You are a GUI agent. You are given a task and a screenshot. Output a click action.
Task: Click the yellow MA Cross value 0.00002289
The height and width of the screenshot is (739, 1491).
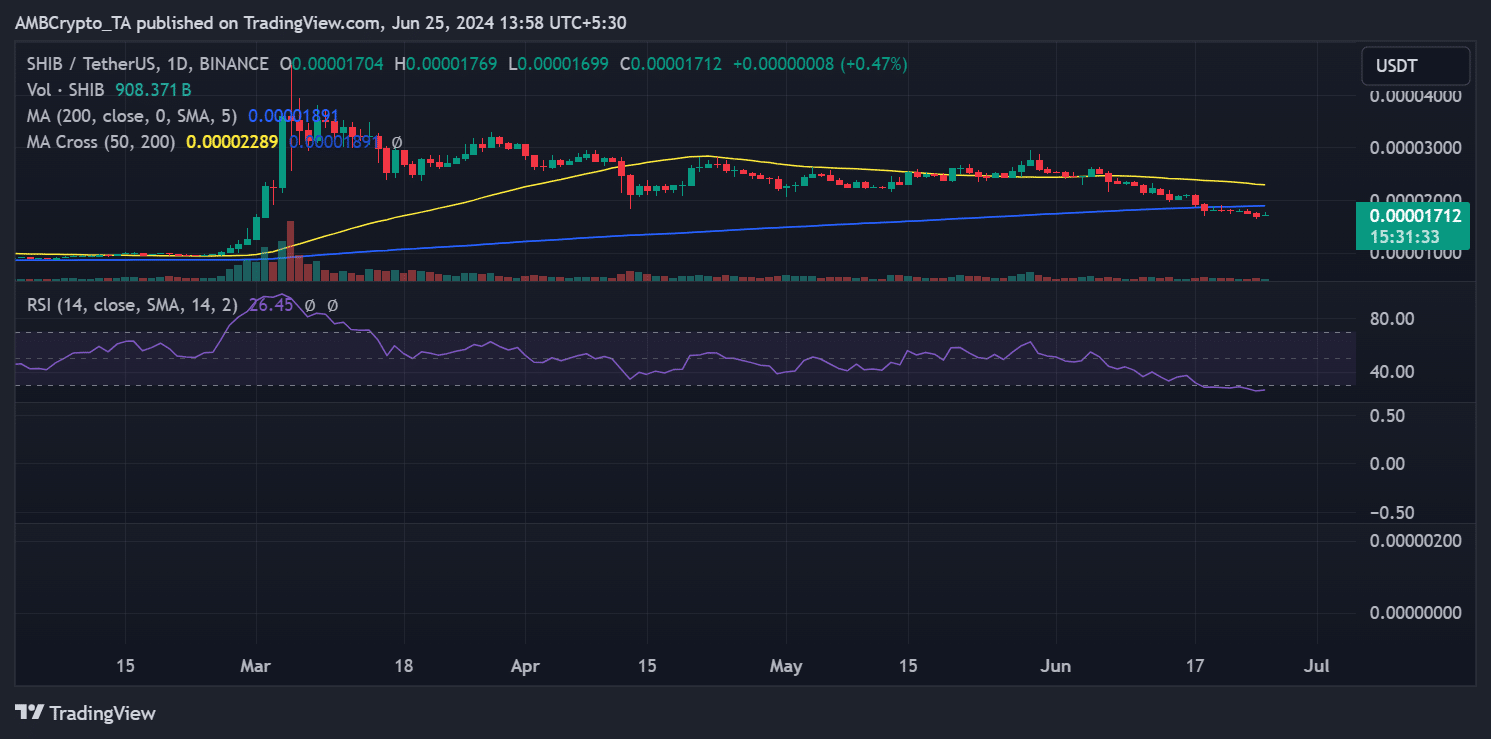tap(232, 142)
